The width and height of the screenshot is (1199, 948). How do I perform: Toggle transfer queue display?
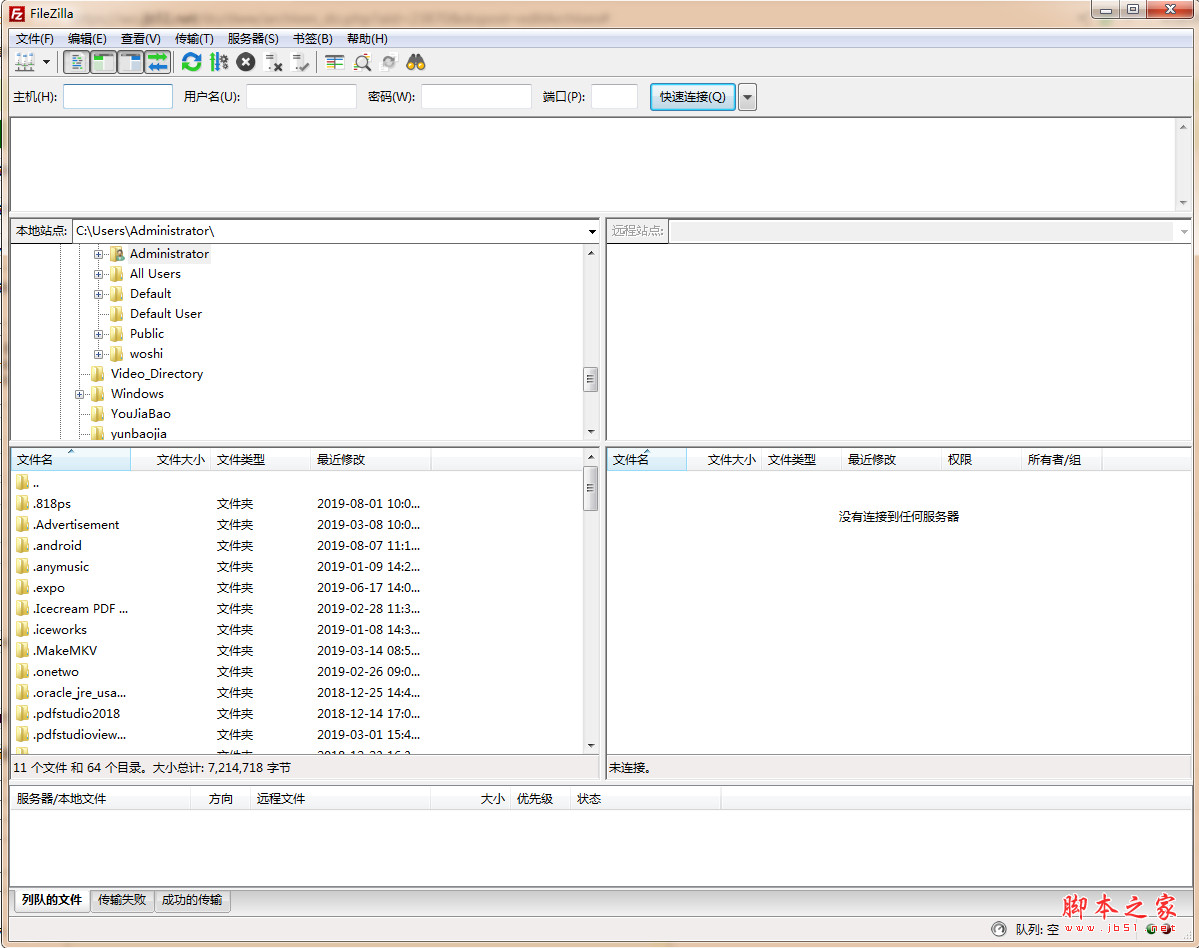pyautogui.click(x=158, y=63)
